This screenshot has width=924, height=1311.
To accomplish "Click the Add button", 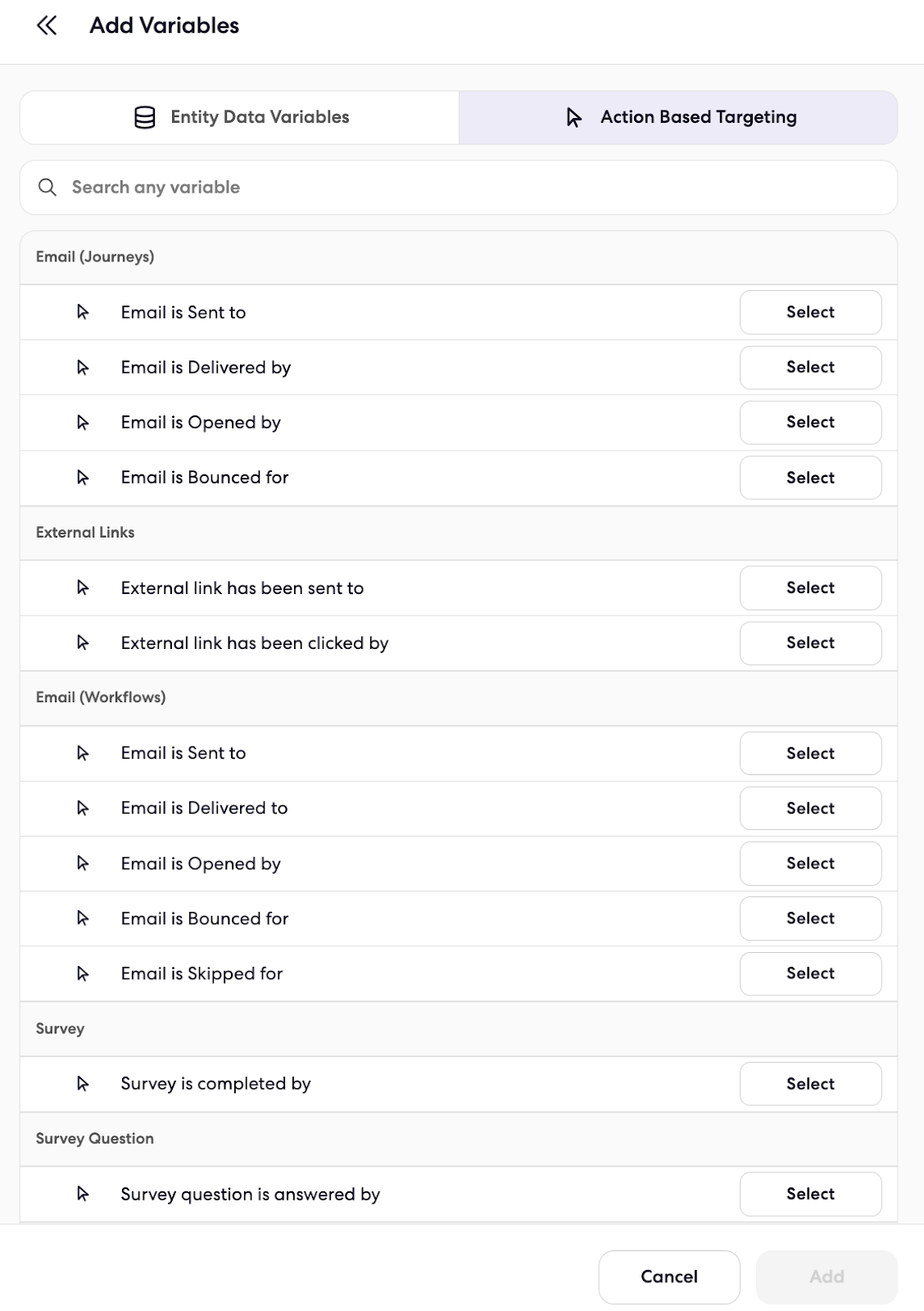I will 827,1277.
